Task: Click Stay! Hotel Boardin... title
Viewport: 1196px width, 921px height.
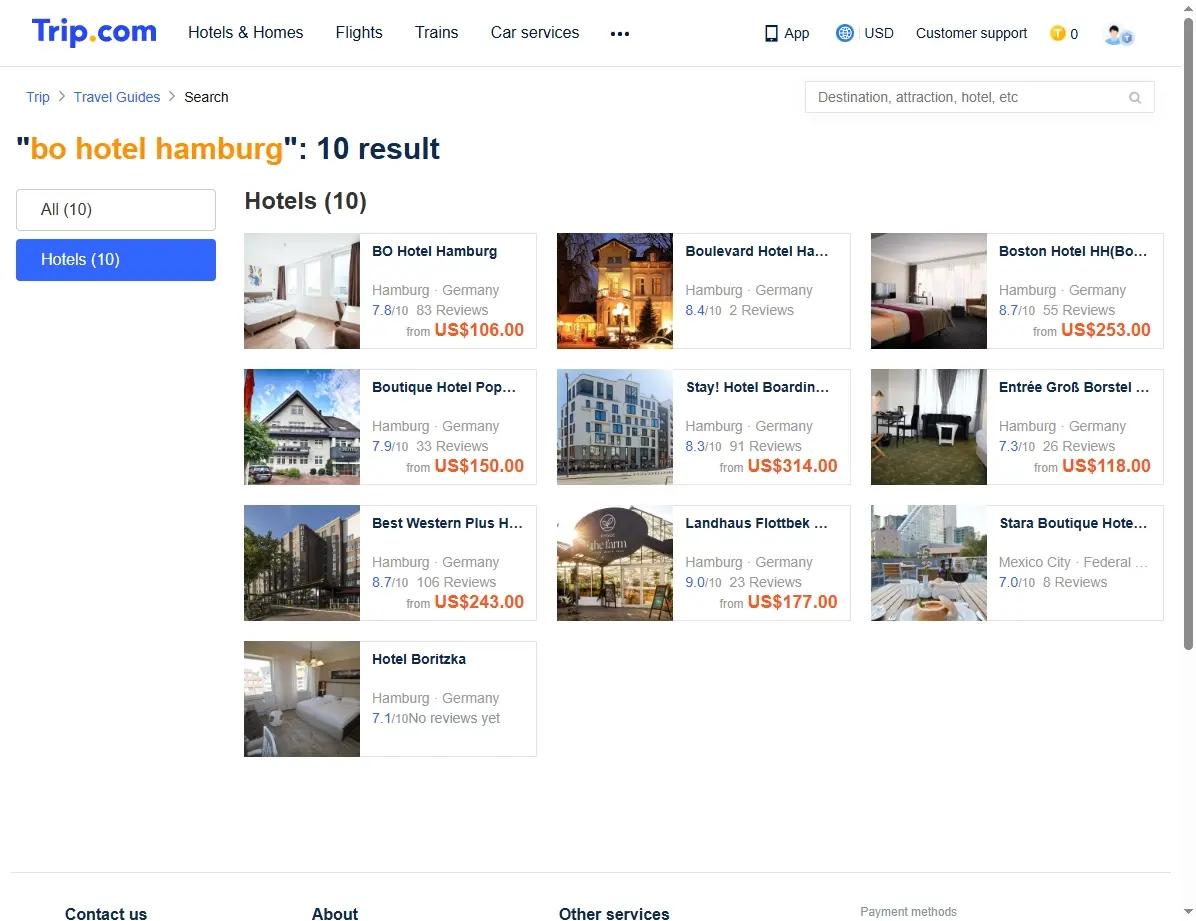Action: [x=757, y=387]
